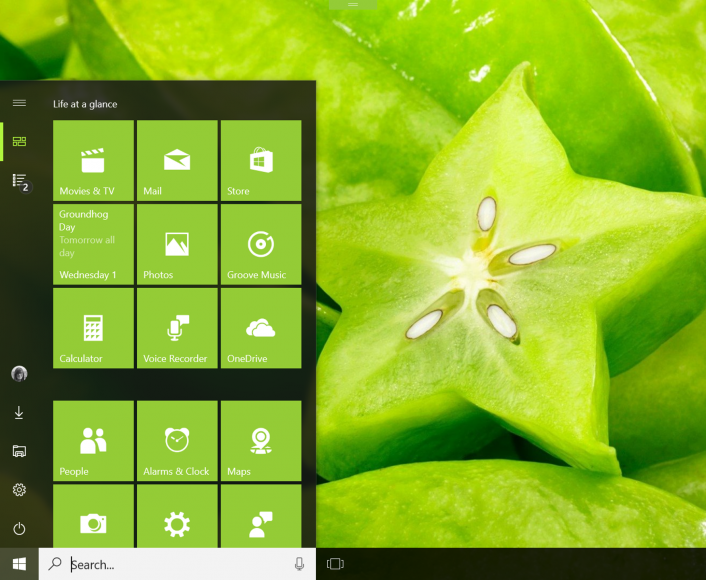Launch Groove Music tile

tap(261, 244)
